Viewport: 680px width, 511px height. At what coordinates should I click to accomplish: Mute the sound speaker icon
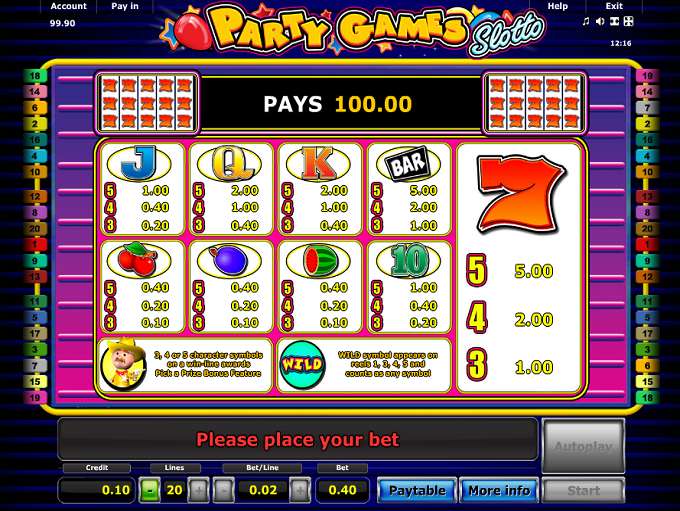point(600,21)
